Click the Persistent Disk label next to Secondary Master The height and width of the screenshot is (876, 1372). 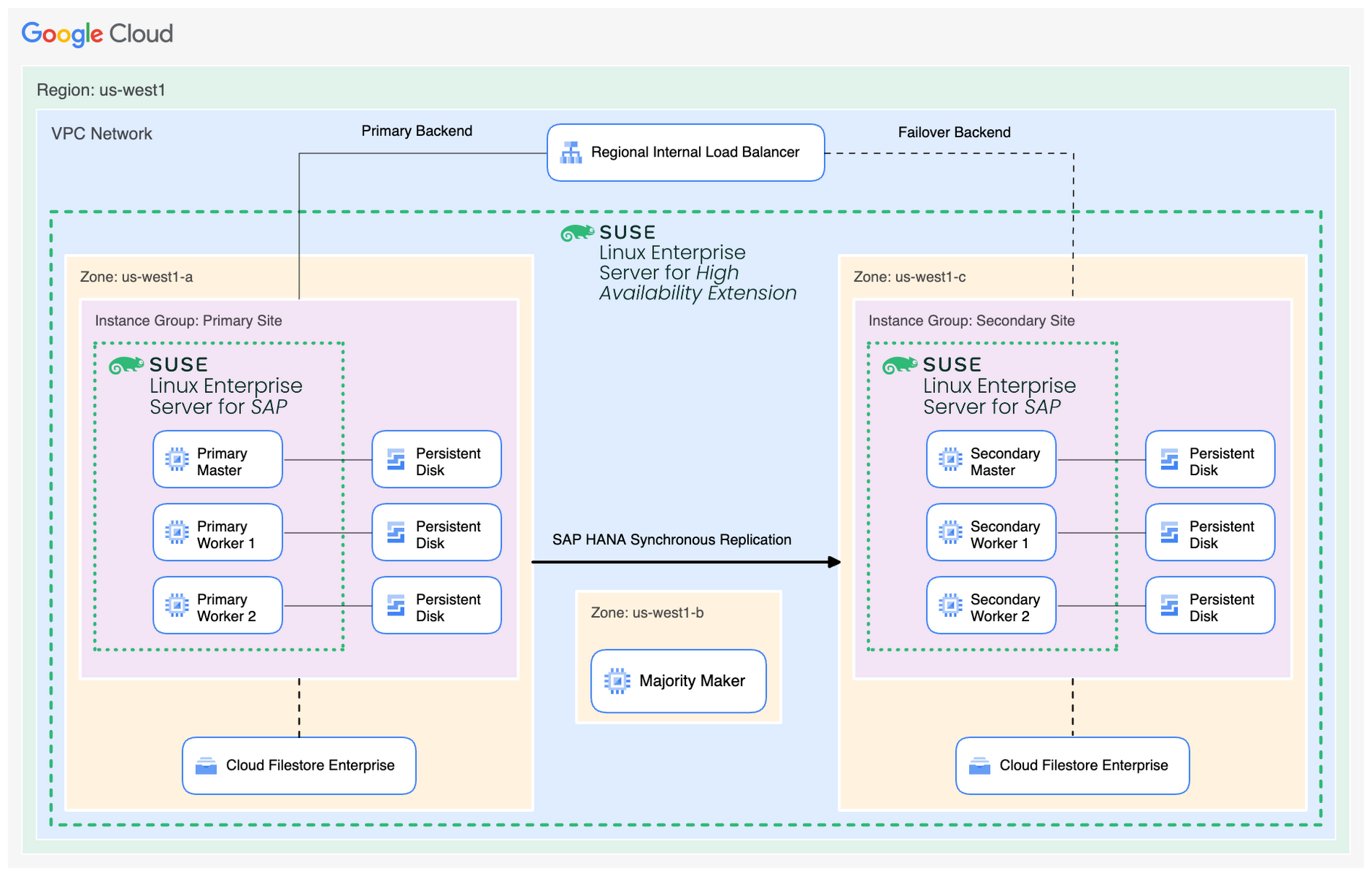pyautogui.click(x=1222, y=461)
